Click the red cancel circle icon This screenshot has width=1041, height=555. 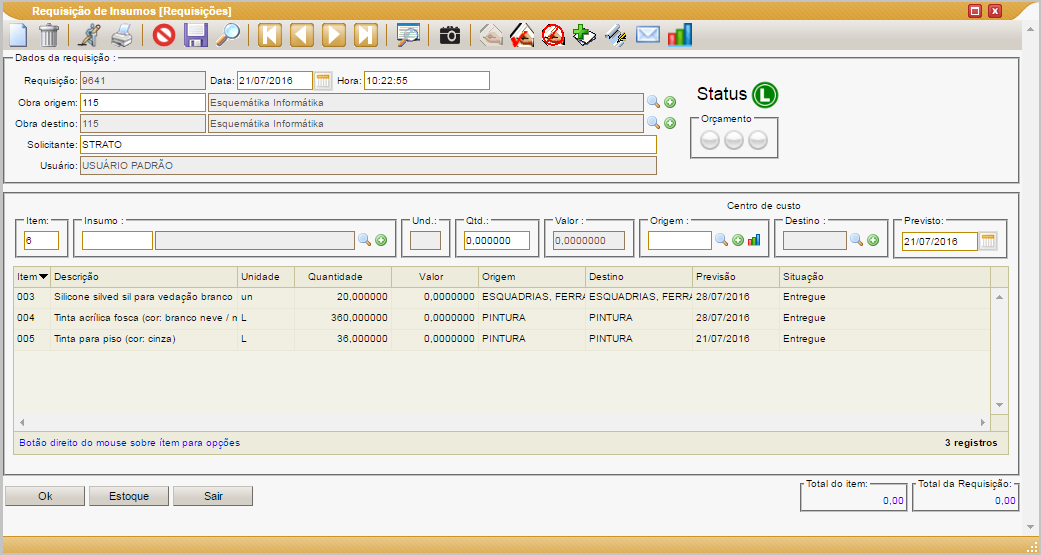164,35
